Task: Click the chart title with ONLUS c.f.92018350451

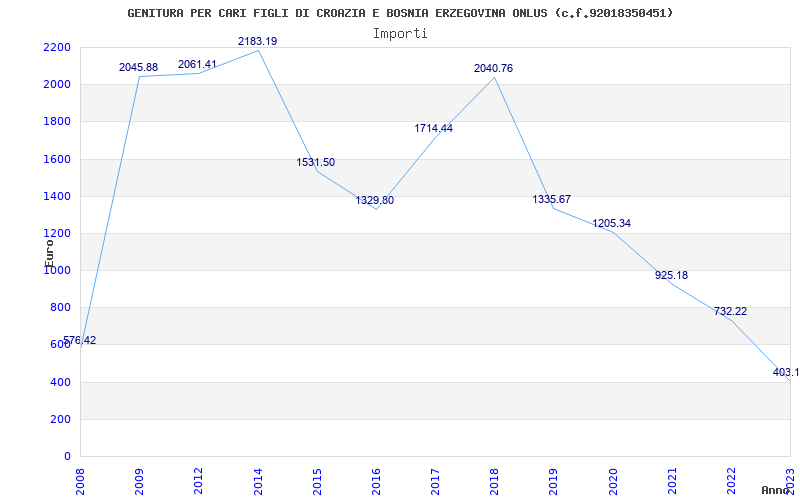Action: pos(400,13)
